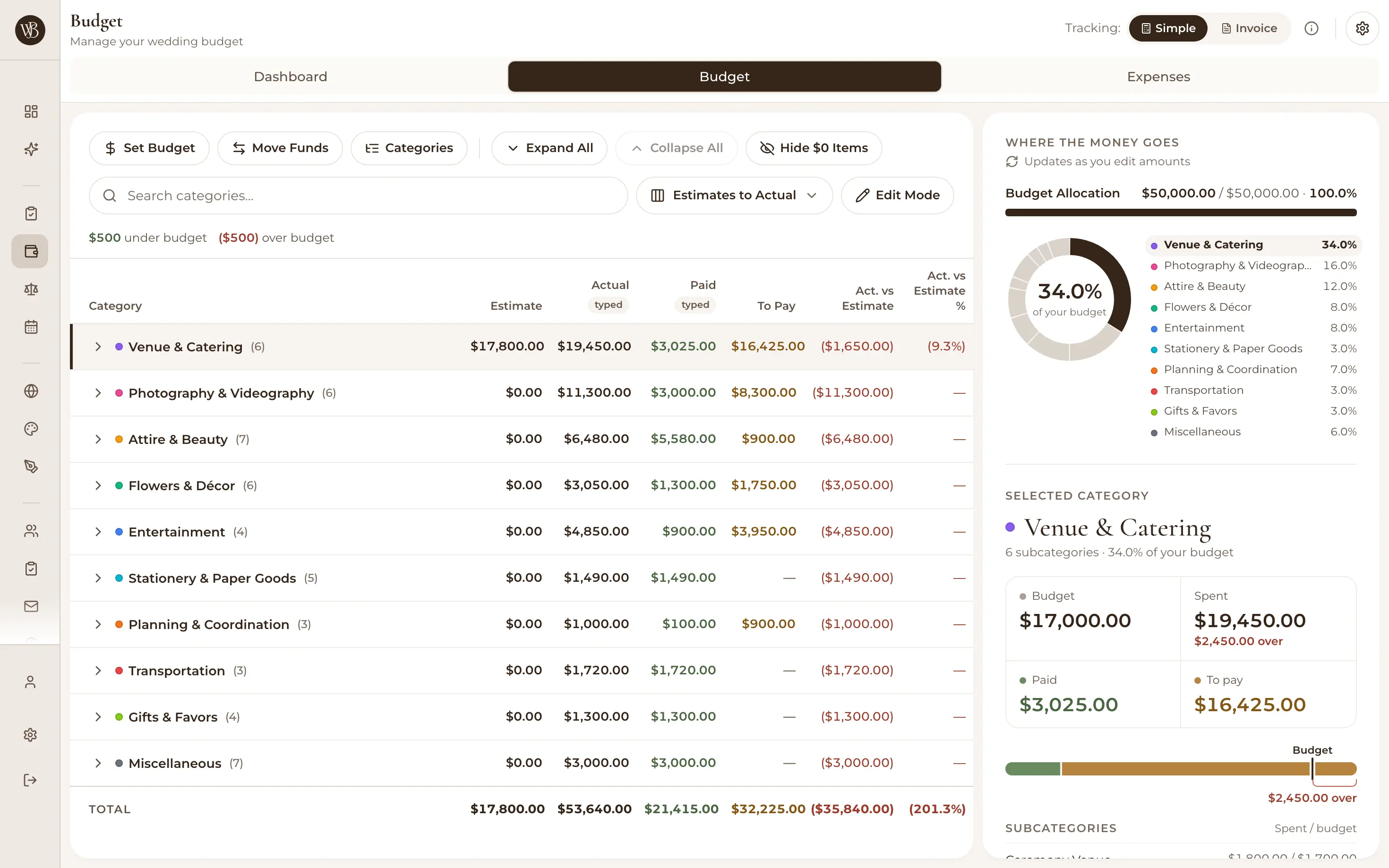Open the user profile icon in sidebar
The height and width of the screenshot is (868, 1389).
click(x=30, y=682)
